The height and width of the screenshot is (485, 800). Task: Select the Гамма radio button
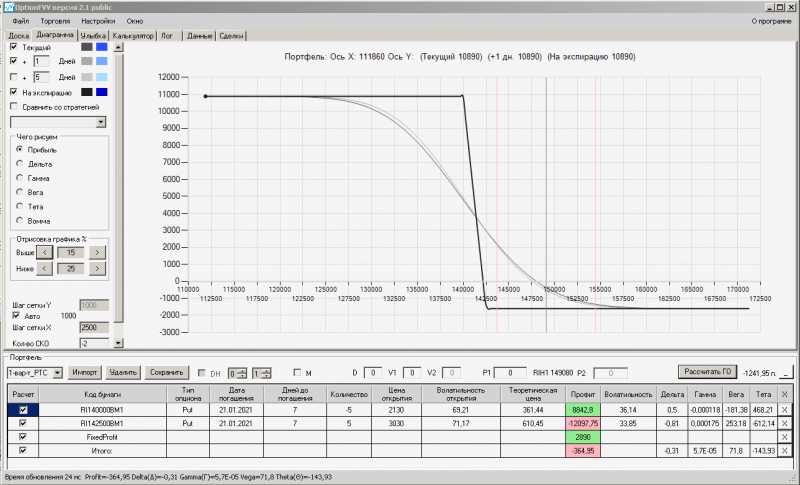click(19, 178)
